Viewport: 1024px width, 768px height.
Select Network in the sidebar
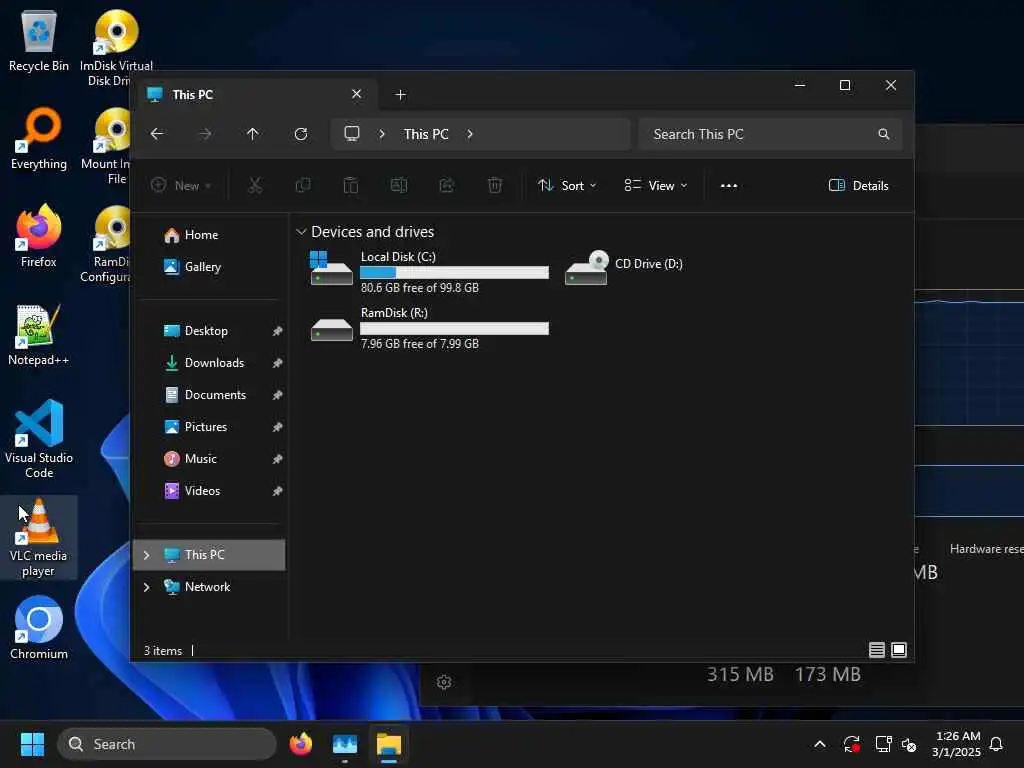[x=209, y=587]
